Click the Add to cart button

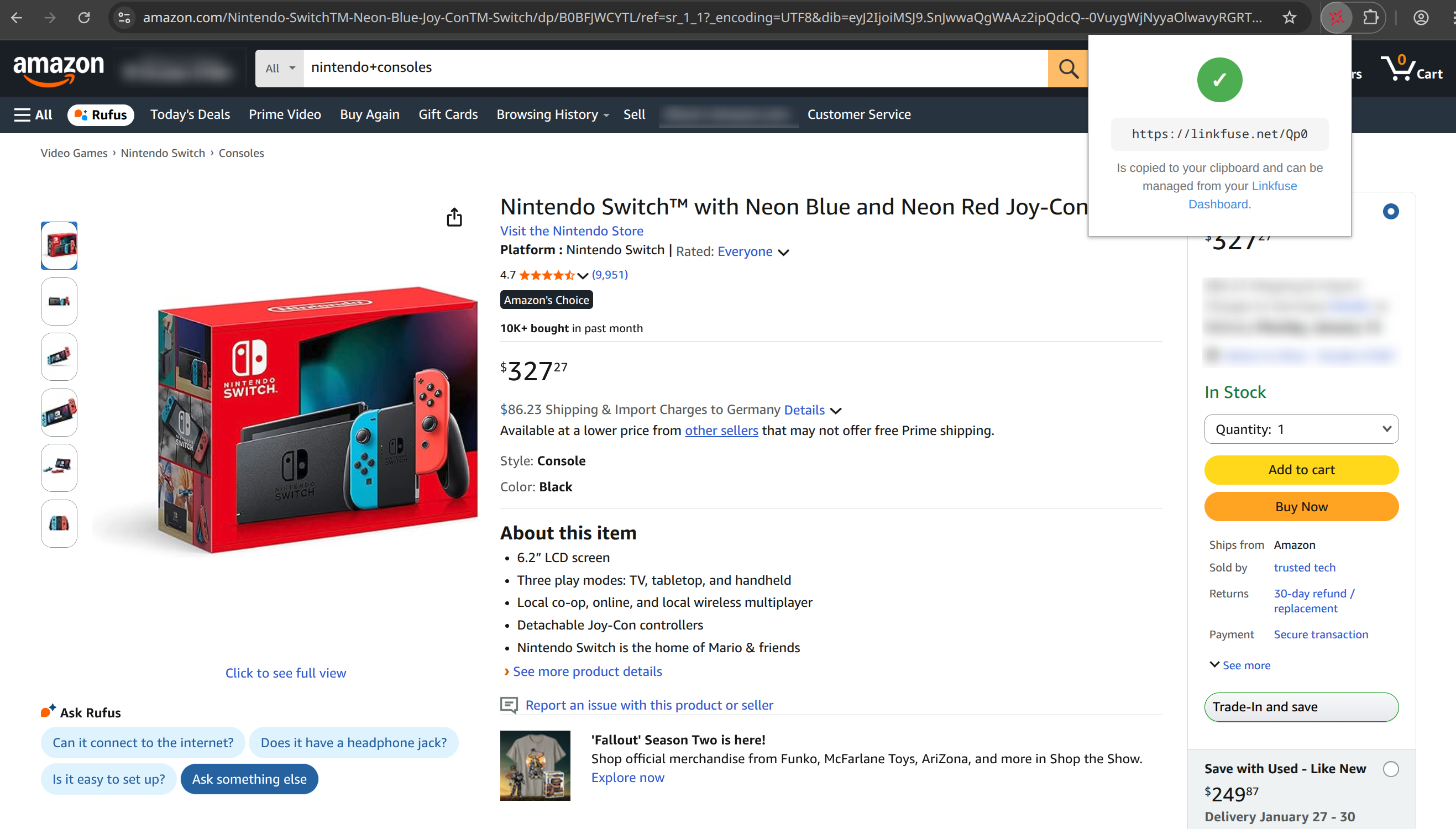tap(1301, 470)
